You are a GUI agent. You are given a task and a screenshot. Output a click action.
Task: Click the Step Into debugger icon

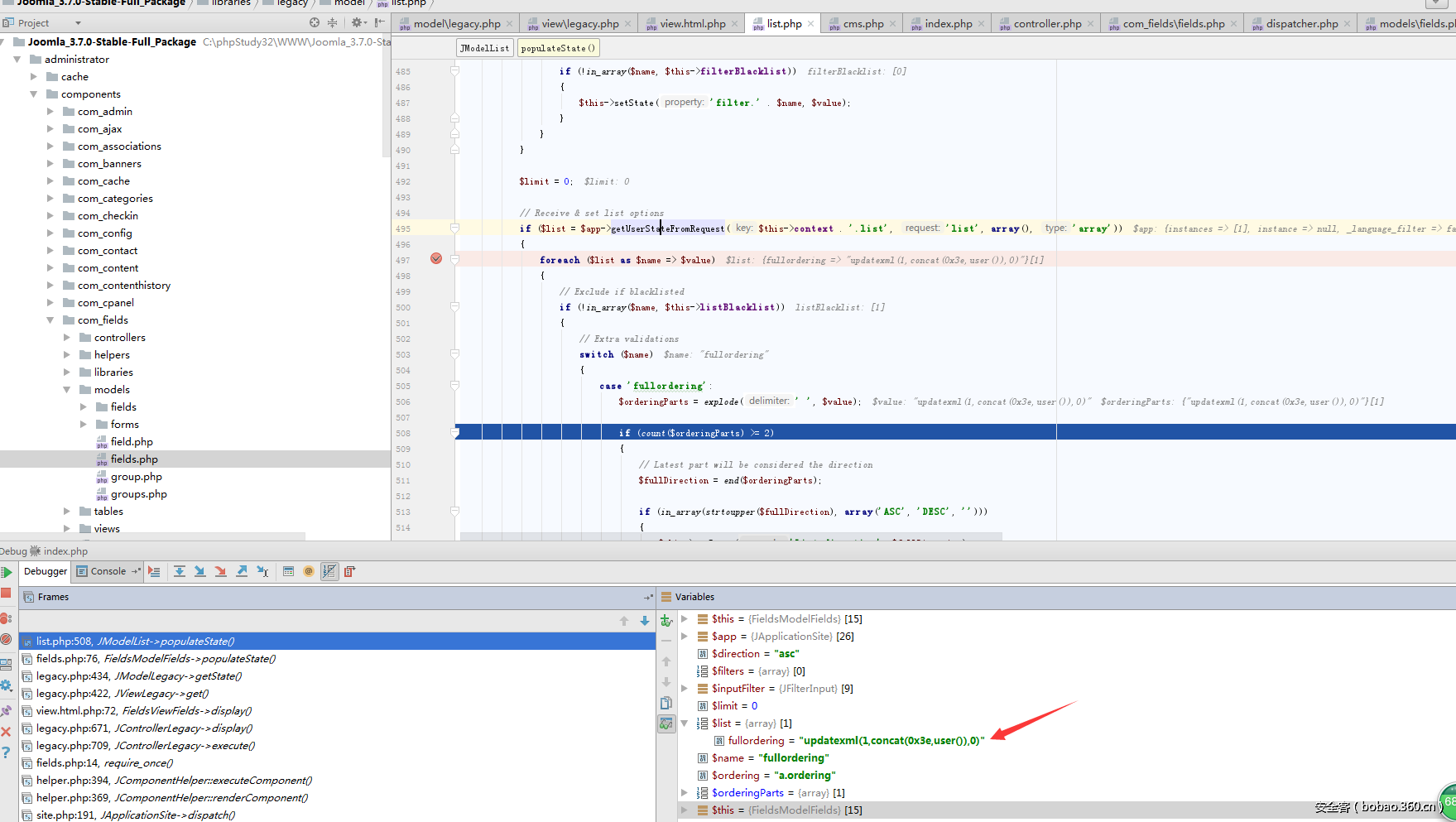199,571
